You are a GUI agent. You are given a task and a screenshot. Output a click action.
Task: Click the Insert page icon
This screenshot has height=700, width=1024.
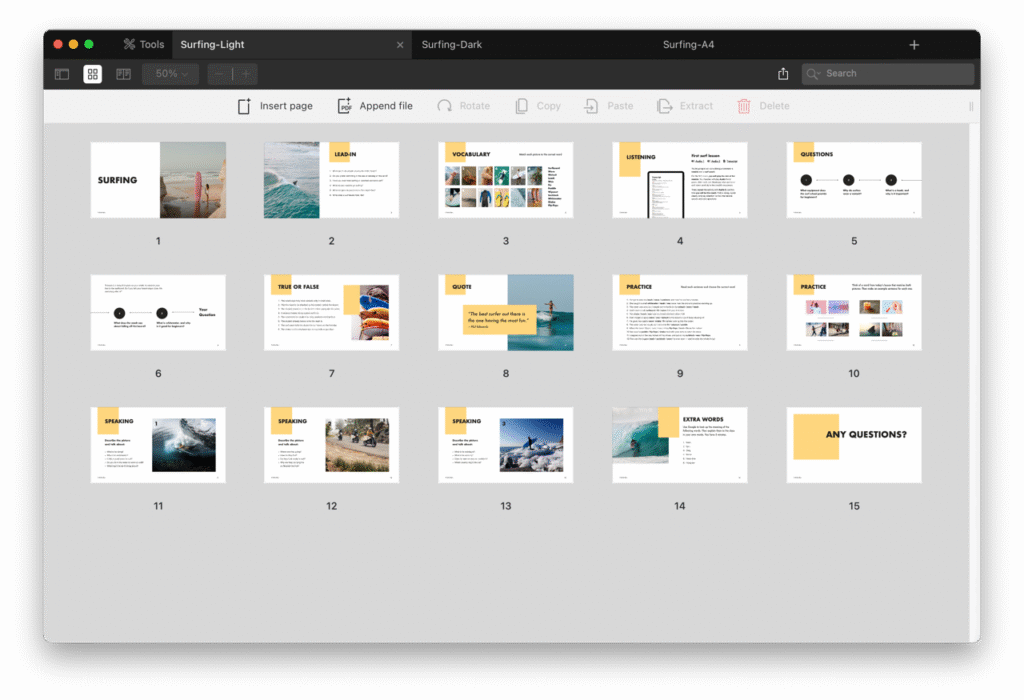244,106
